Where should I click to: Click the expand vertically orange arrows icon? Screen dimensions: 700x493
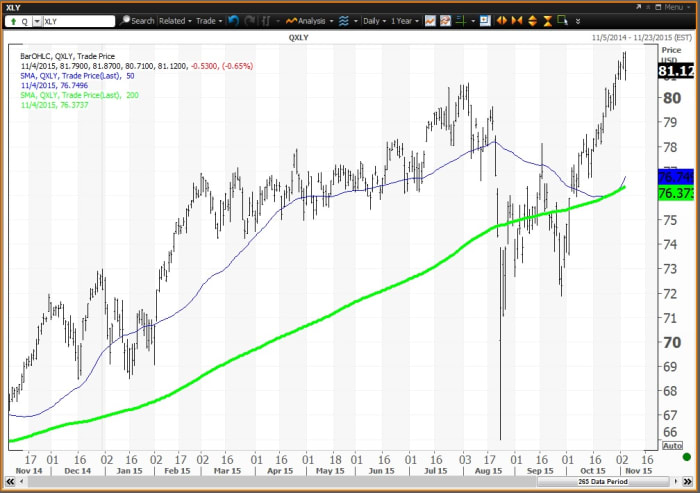tap(532, 21)
